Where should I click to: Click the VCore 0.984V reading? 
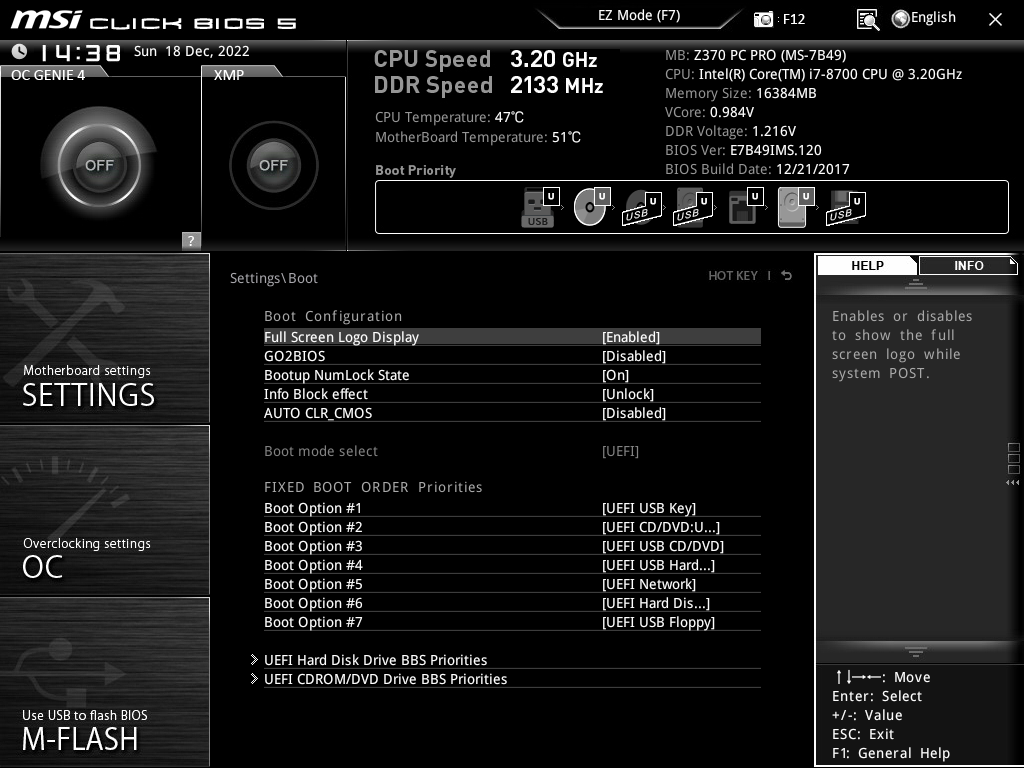point(709,112)
